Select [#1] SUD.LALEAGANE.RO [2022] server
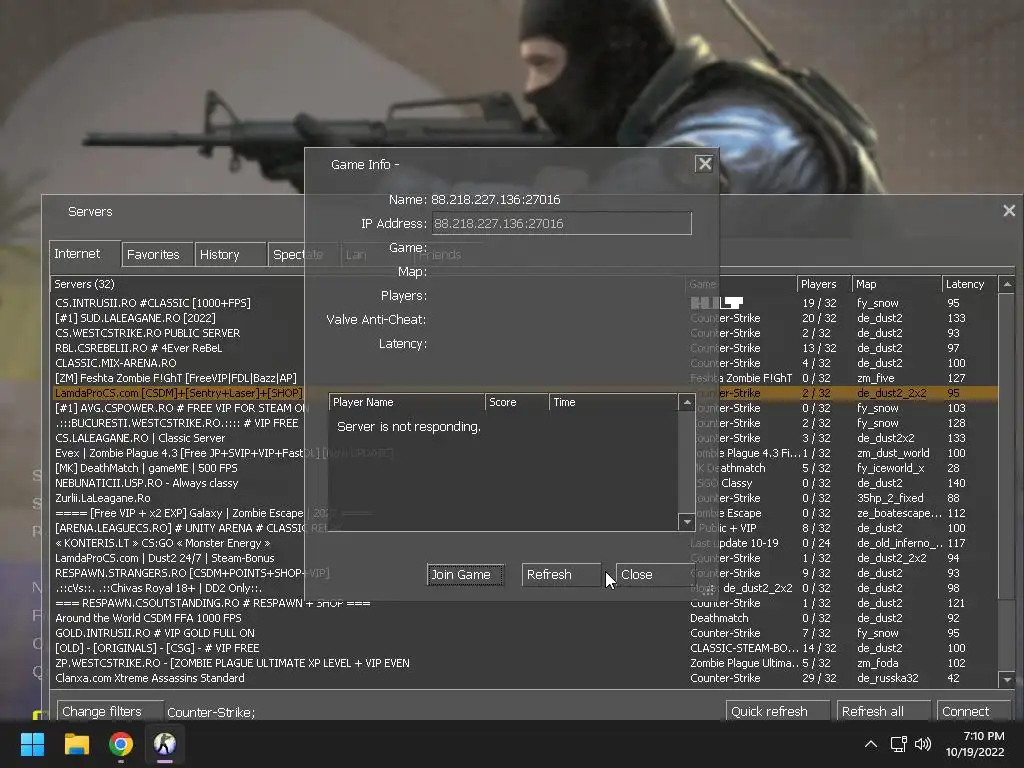The image size is (1024, 768). pyautogui.click(x=524, y=318)
